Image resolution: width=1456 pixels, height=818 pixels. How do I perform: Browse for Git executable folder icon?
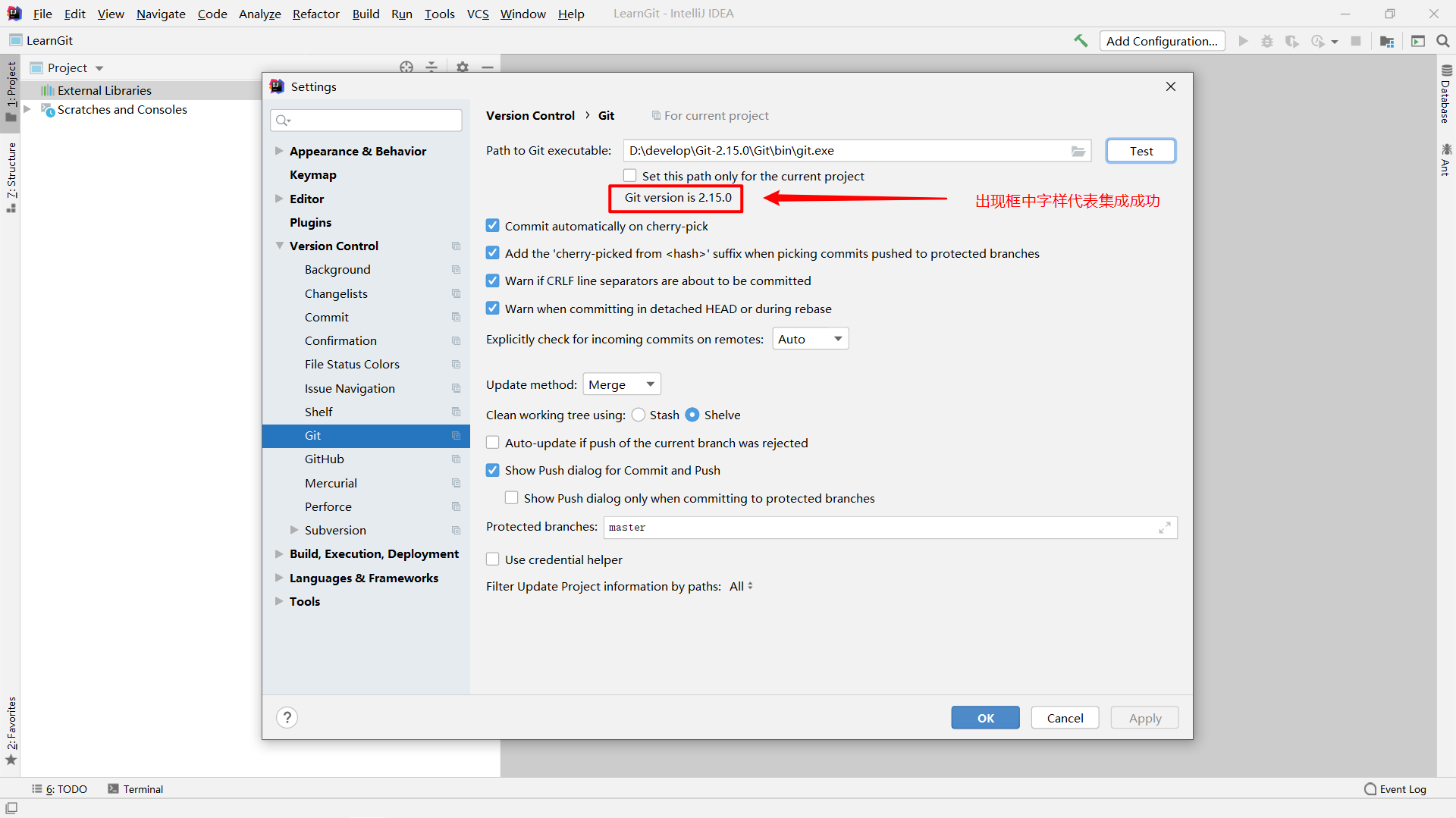1078,151
